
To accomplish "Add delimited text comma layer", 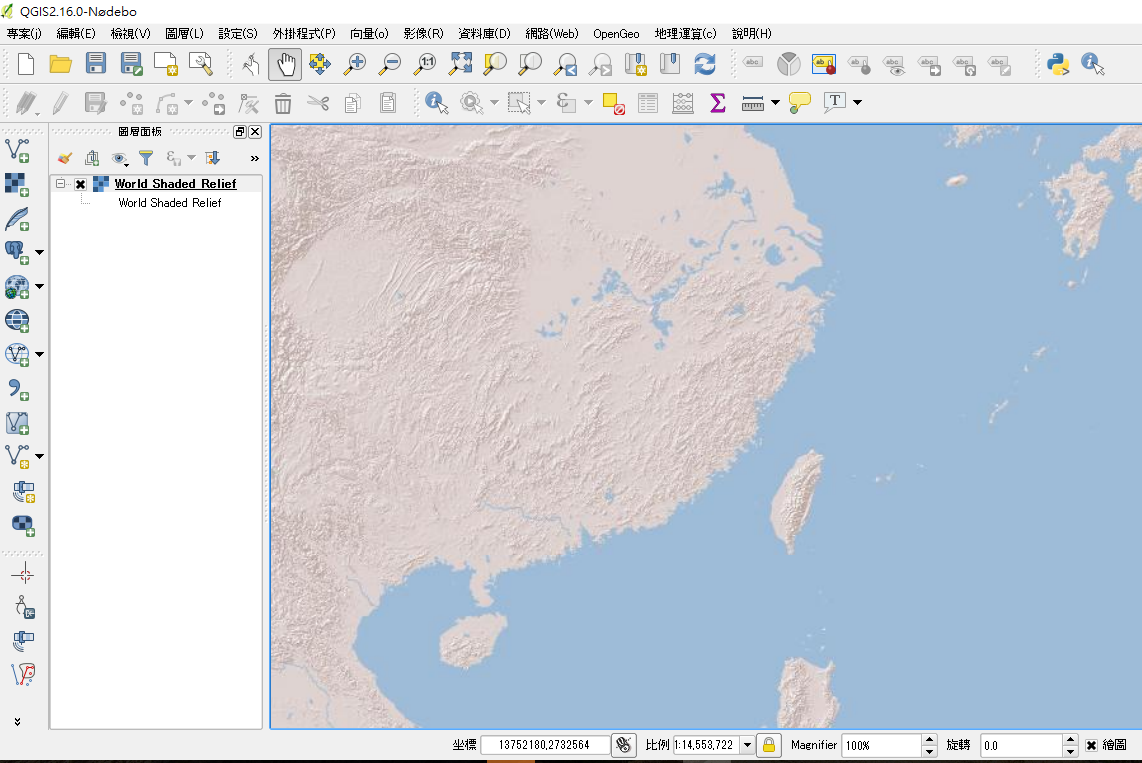I will click(17, 389).
